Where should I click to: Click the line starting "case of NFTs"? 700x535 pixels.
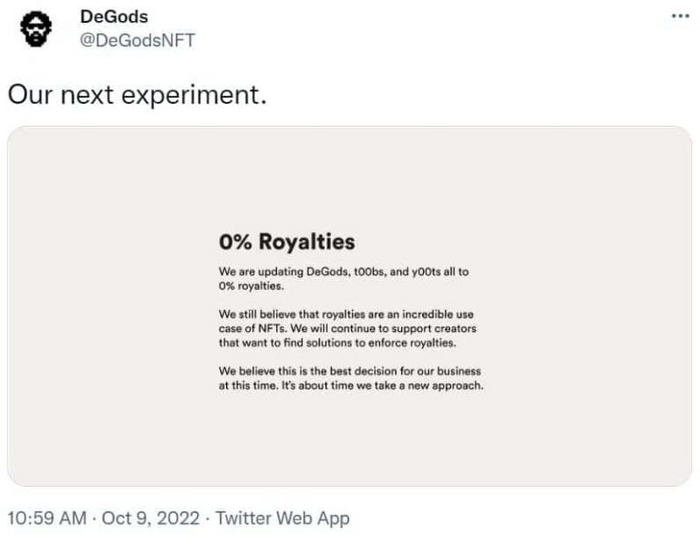click(347, 328)
